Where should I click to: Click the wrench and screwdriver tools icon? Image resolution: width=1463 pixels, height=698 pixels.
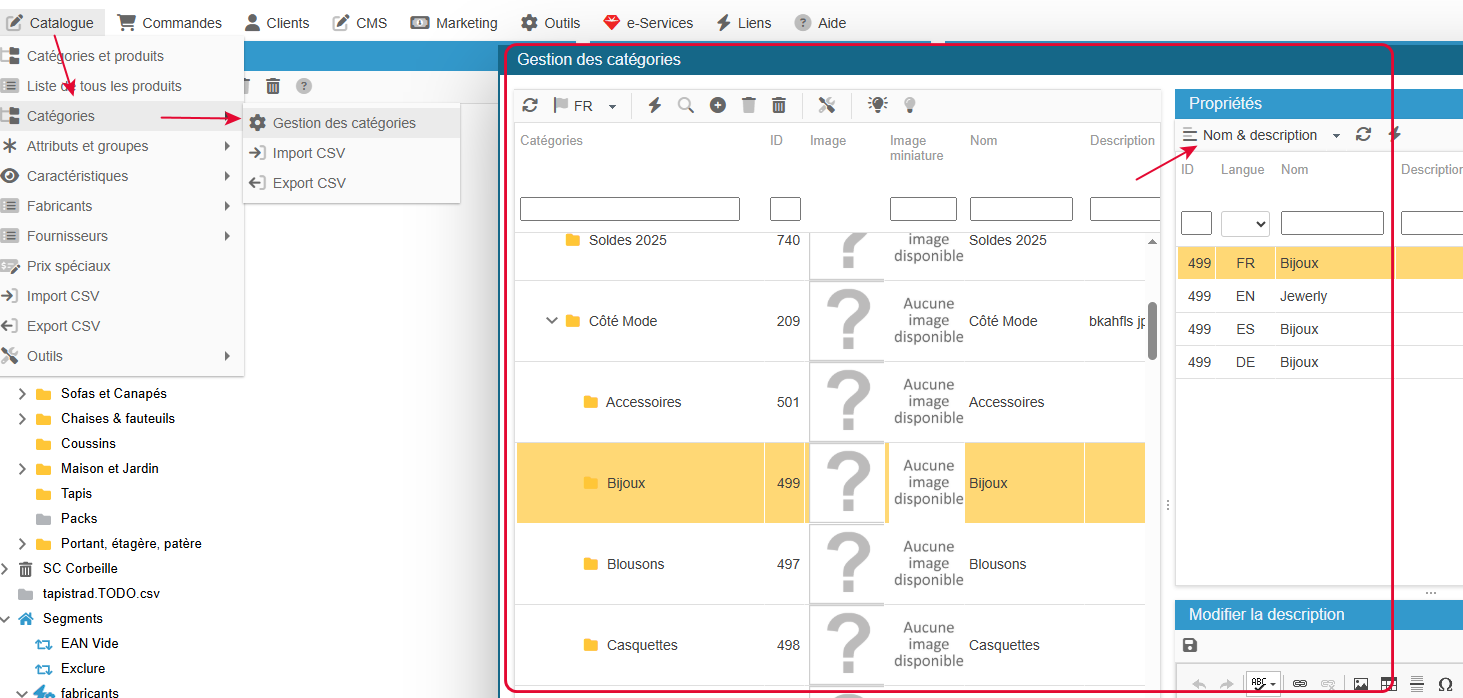pyautogui.click(x=826, y=105)
